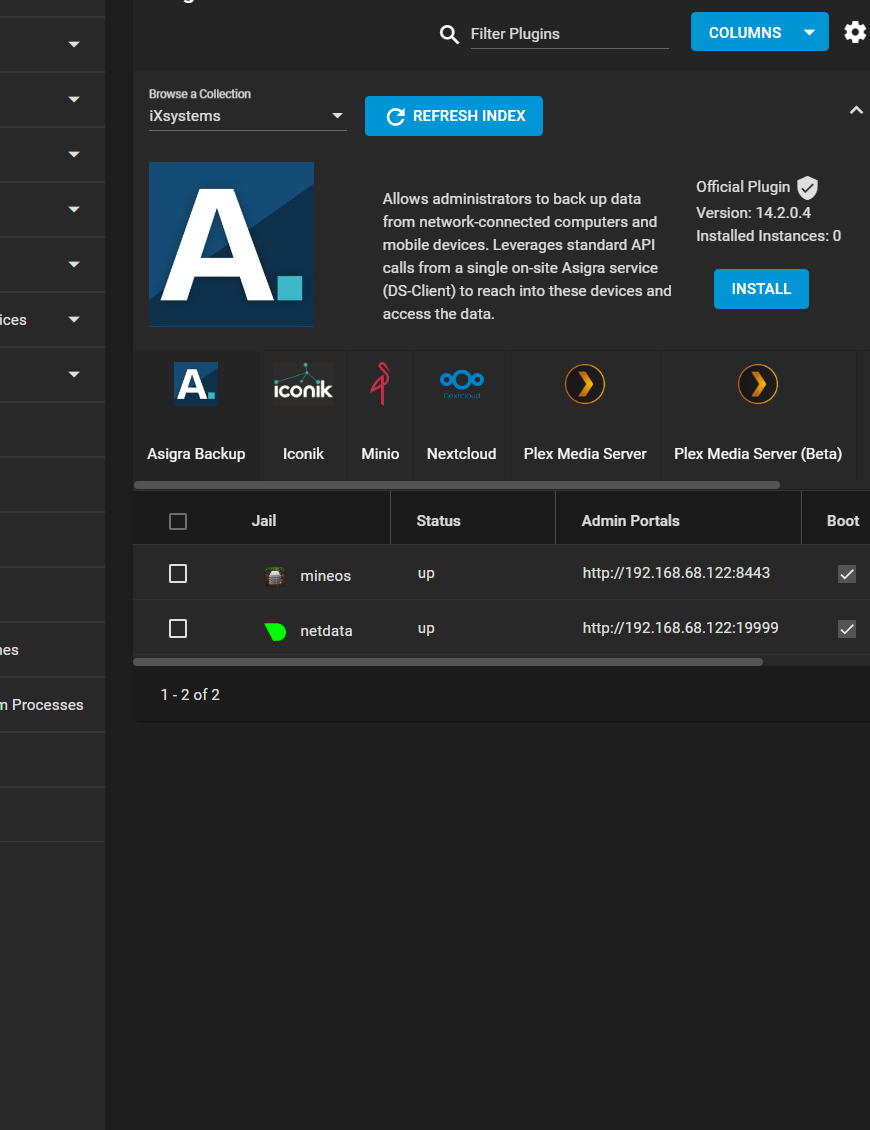
Task: Open the mineos admin portal link
Action: click(x=676, y=573)
